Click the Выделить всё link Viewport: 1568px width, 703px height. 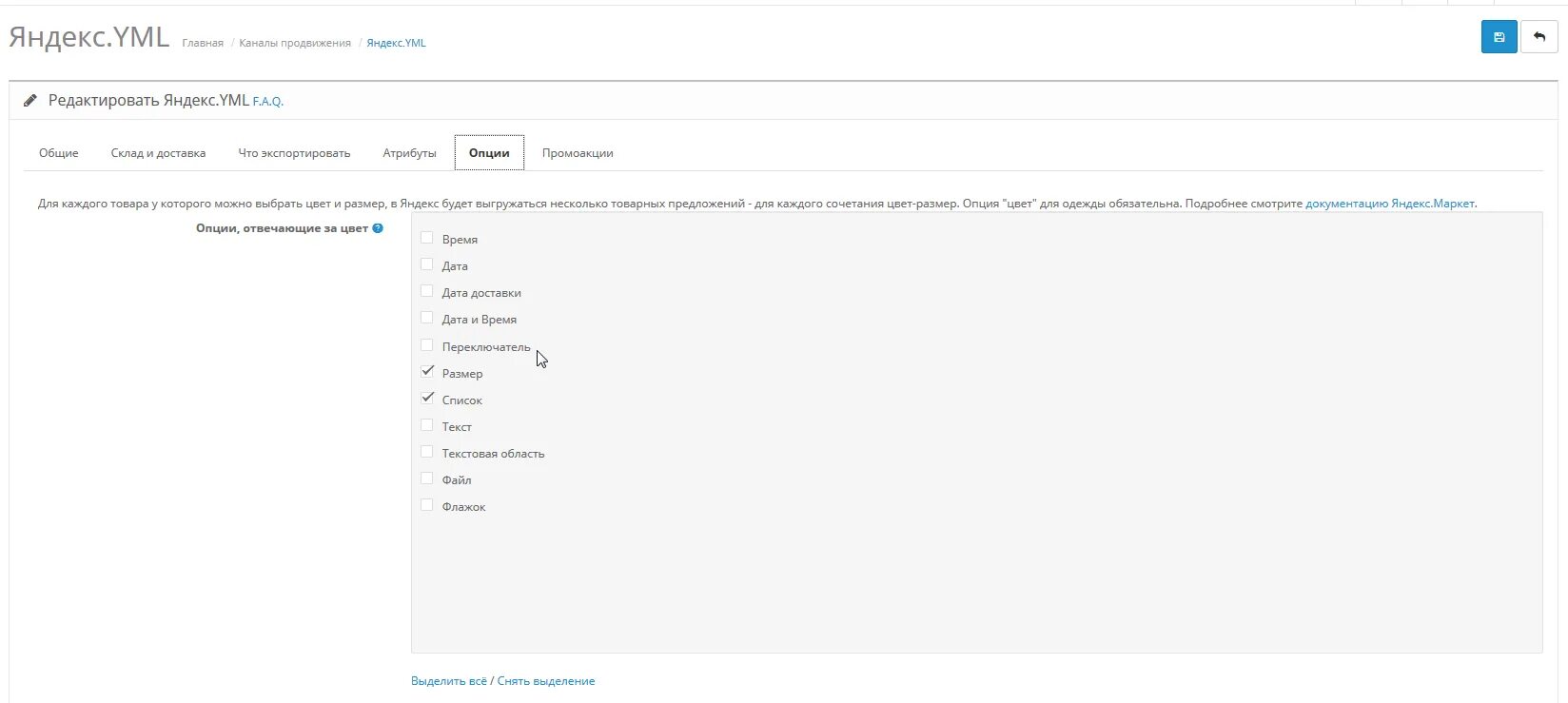(x=448, y=681)
